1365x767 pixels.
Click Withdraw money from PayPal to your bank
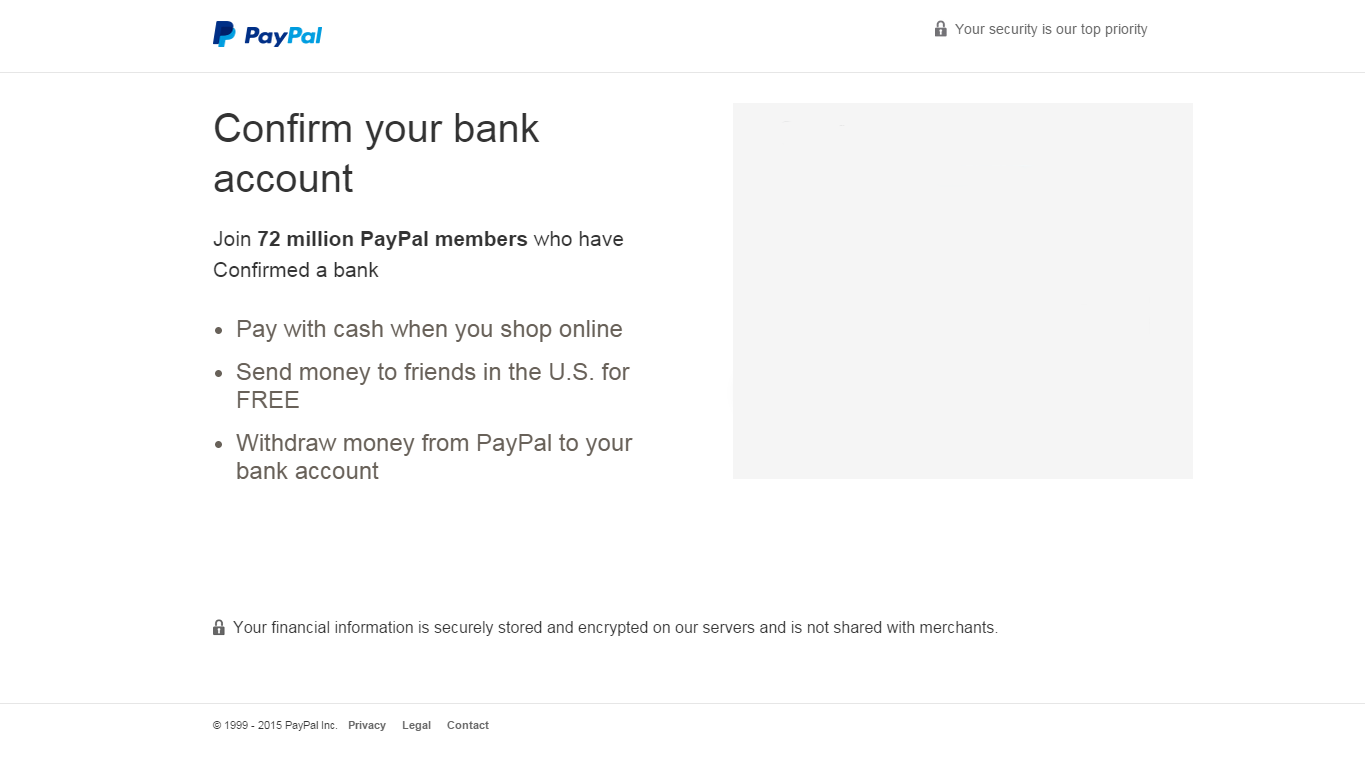pos(434,456)
